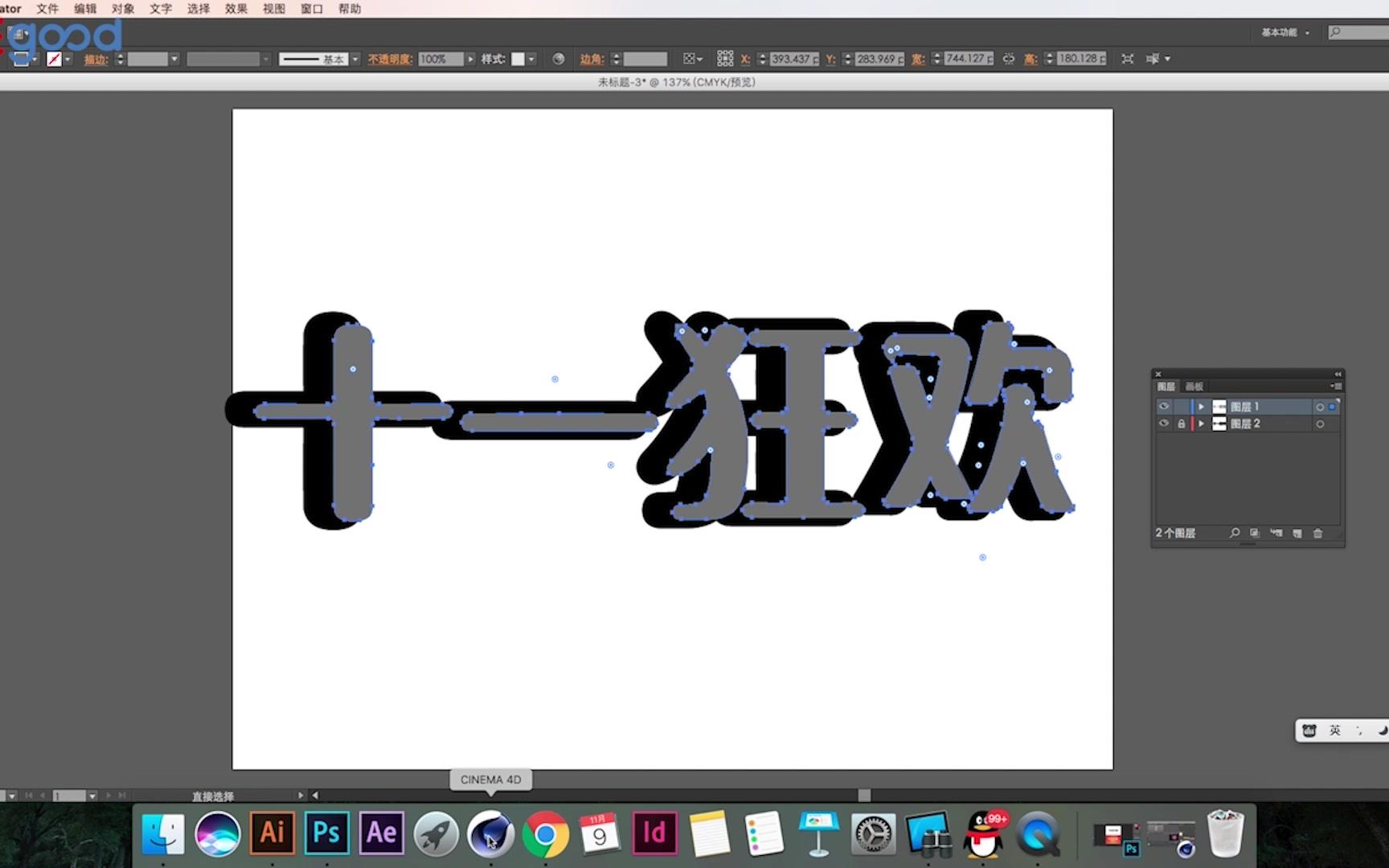Open the 效果 menu in the menu bar
Screen dimensions: 1389x868
pos(235,9)
